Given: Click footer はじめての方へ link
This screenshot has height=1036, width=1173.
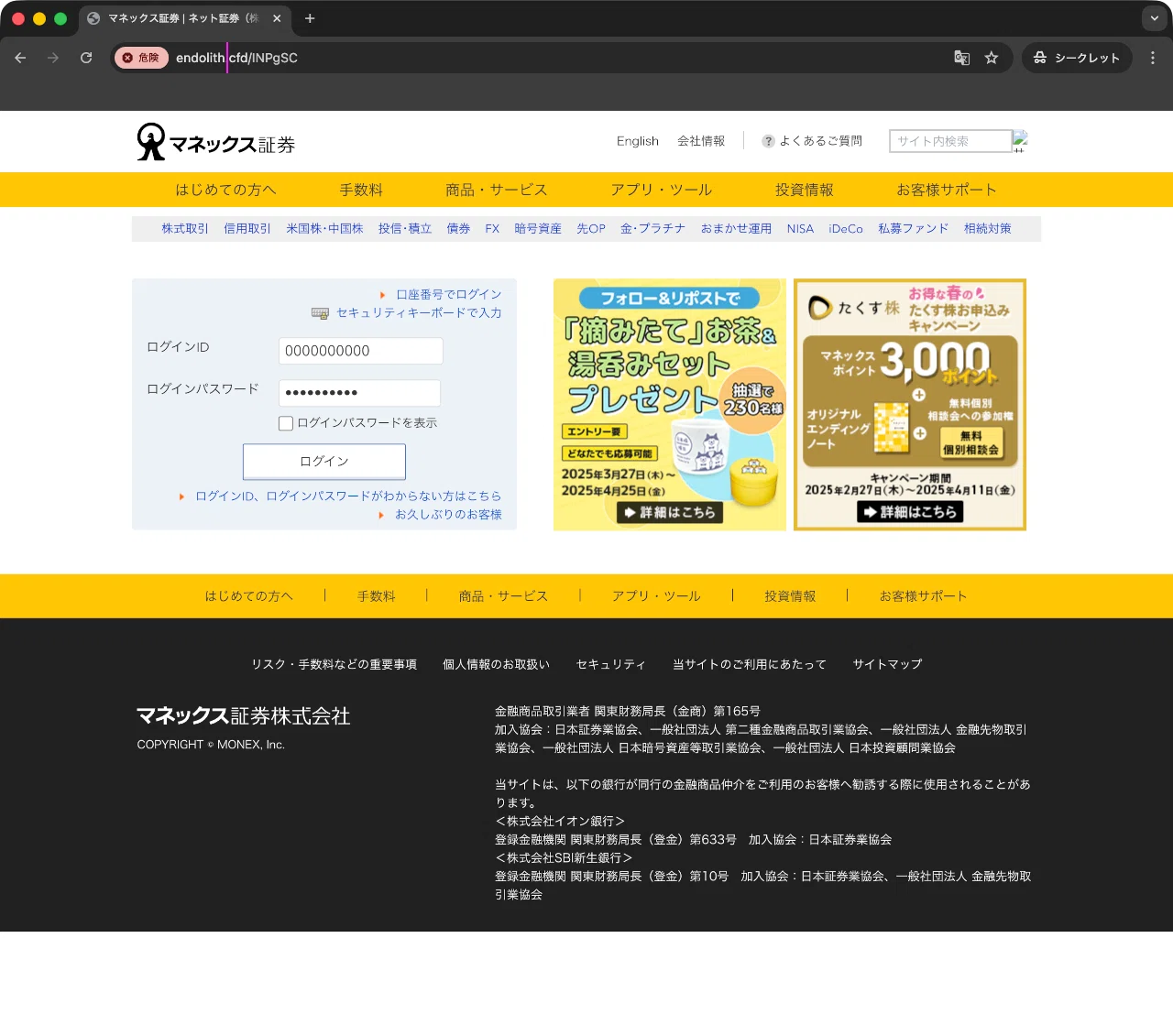Looking at the screenshot, I should click(249, 596).
